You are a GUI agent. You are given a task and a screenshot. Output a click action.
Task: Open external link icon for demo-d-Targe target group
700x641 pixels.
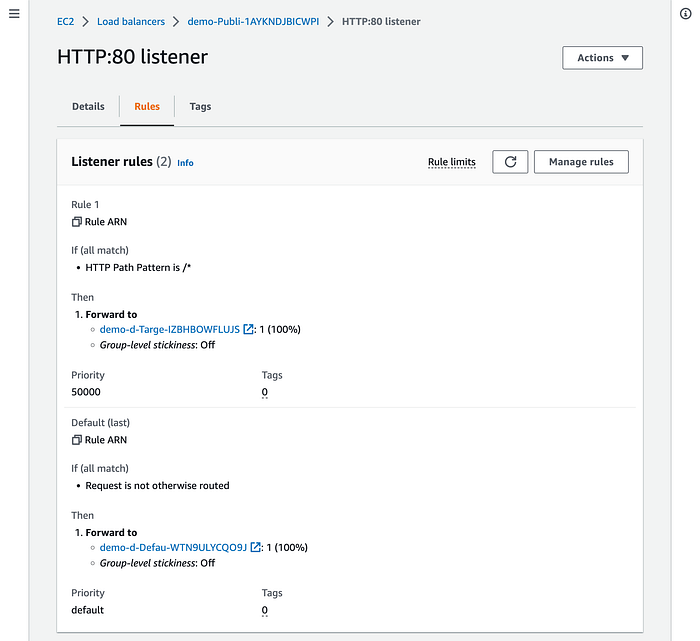click(249, 330)
